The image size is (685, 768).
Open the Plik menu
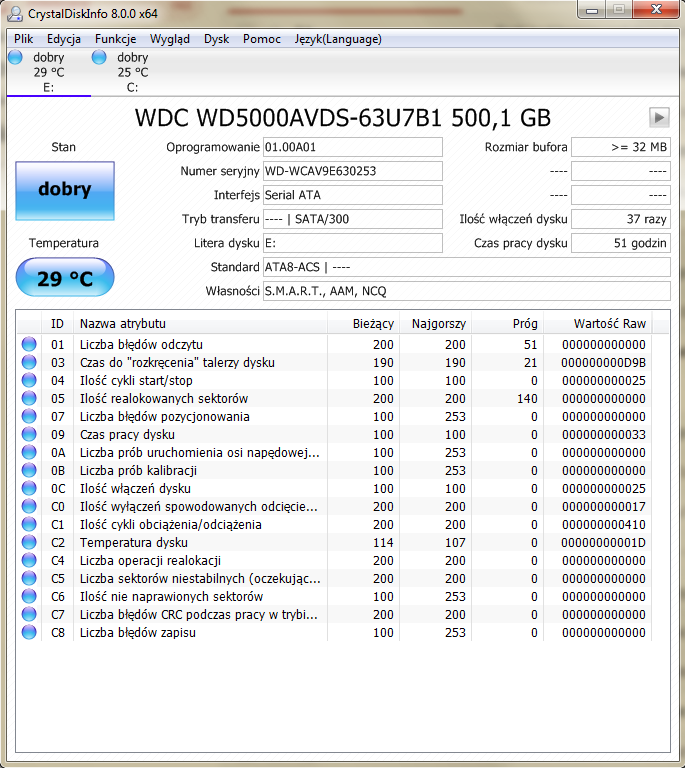(24, 39)
